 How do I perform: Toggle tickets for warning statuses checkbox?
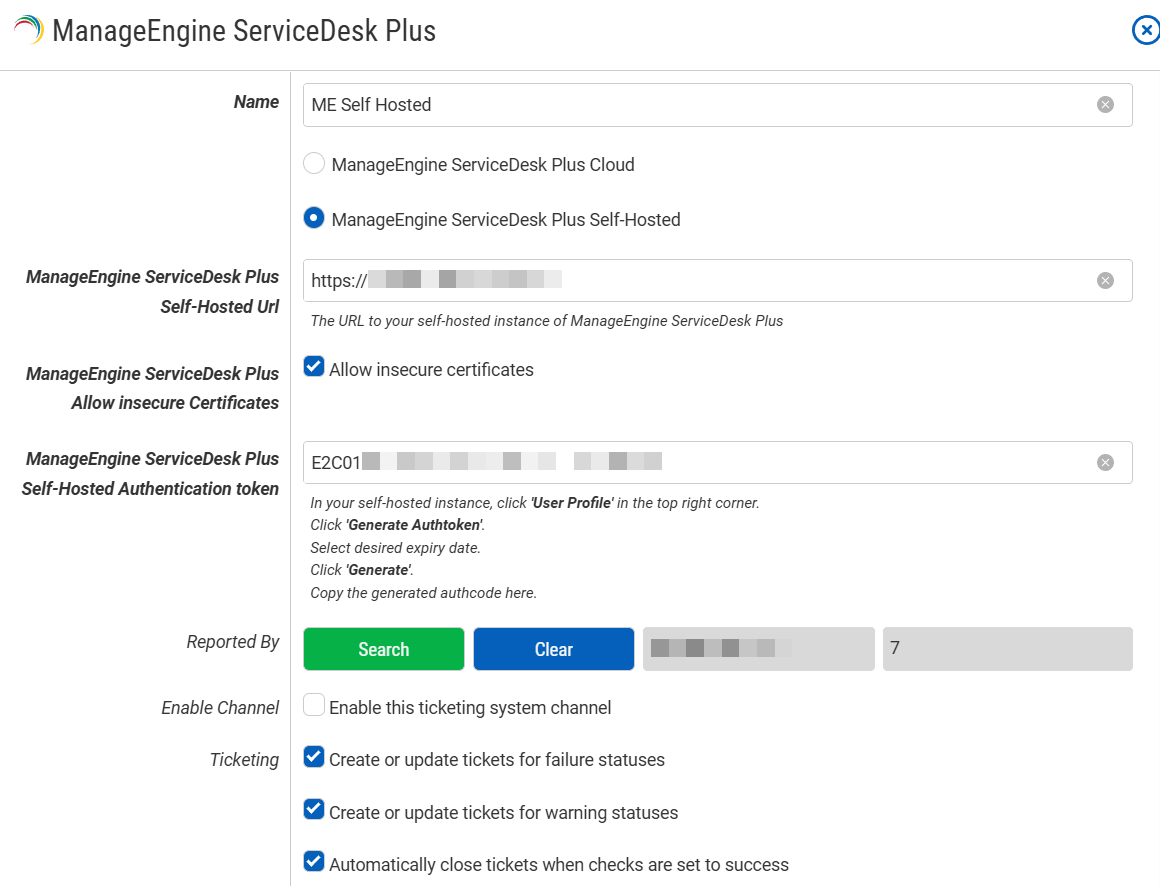click(x=314, y=810)
